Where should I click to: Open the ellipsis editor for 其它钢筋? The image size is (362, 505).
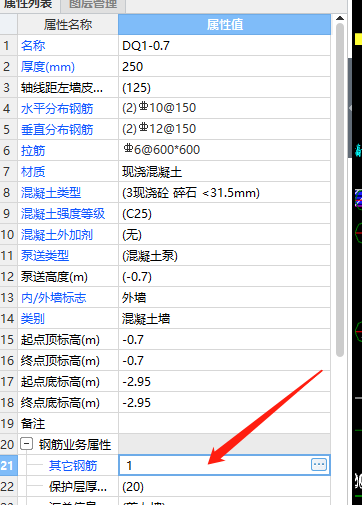pos(319,464)
